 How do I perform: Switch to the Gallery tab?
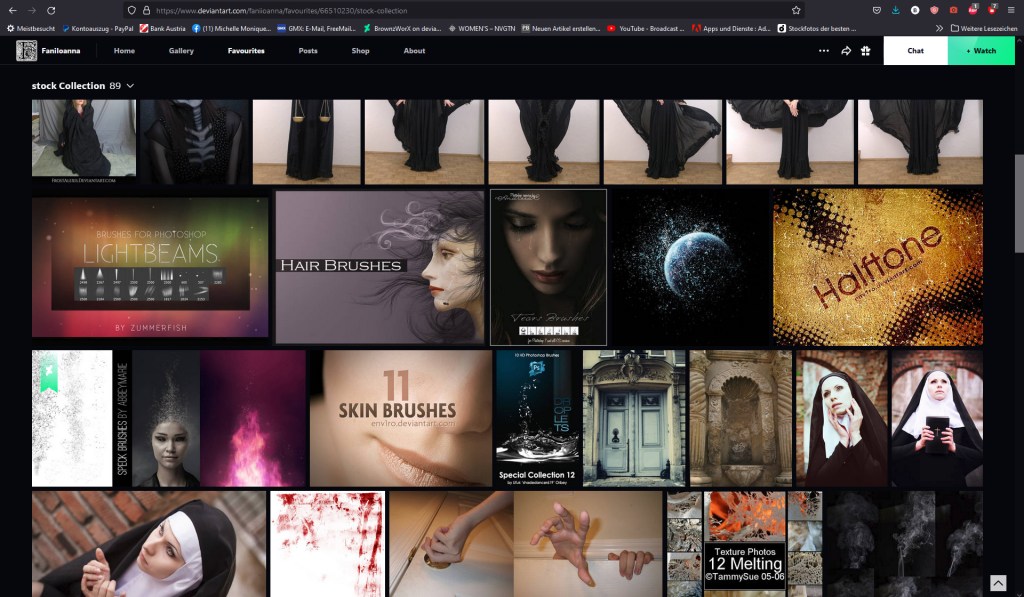[x=181, y=50]
